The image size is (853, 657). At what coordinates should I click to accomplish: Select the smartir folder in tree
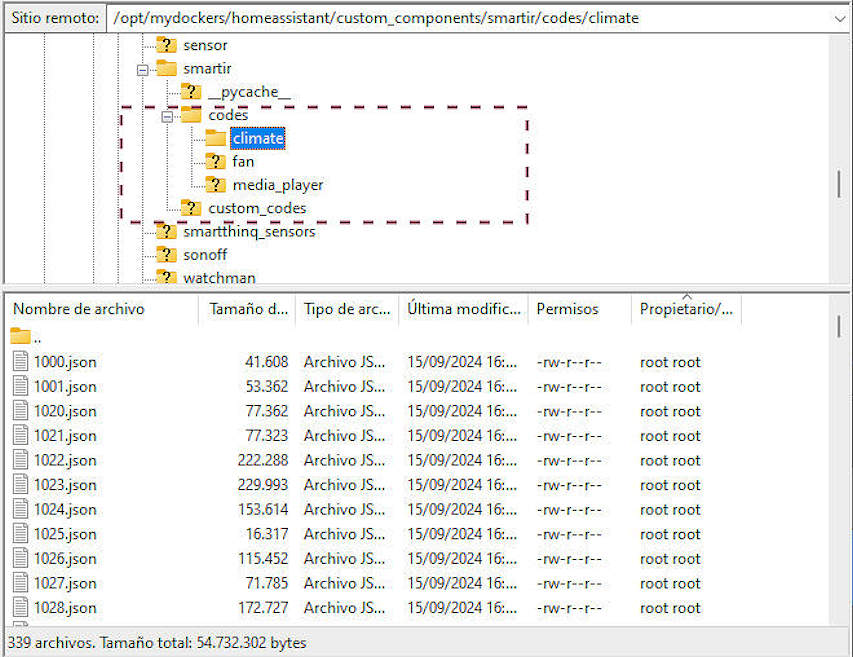click(x=207, y=69)
